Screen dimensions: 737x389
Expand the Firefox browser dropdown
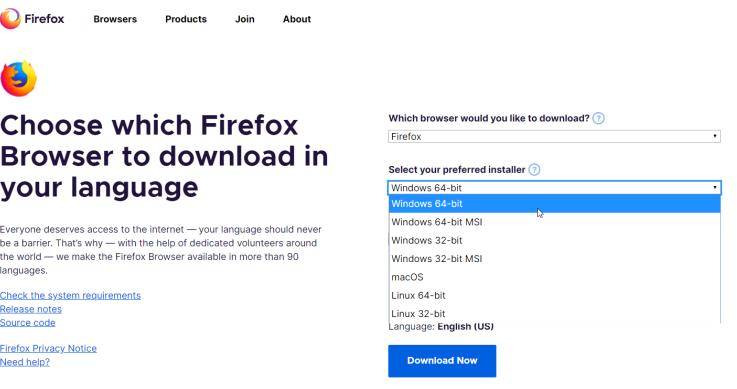coord(554,137)
